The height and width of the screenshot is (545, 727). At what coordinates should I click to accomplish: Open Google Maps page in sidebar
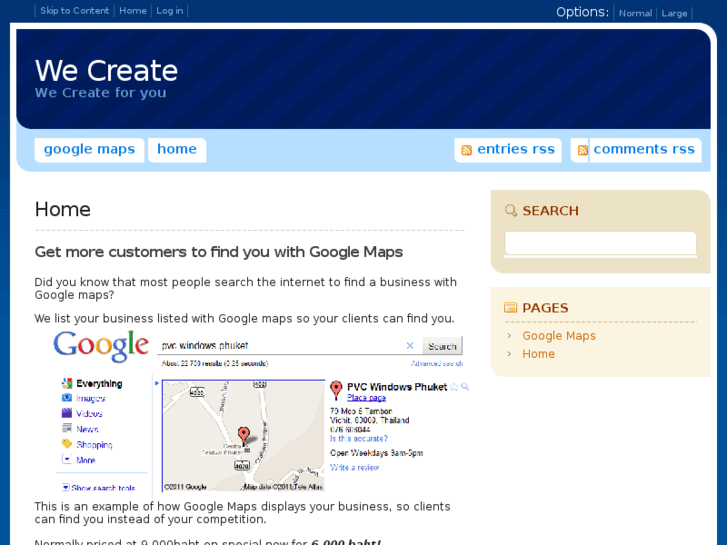click(559, 336)
